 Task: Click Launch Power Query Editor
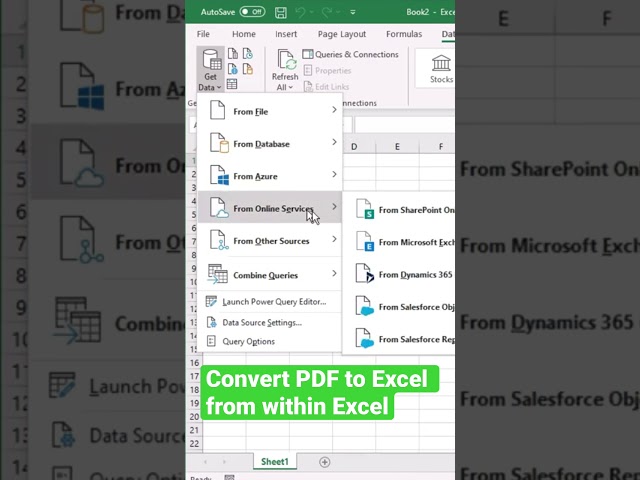pos(269,302)
